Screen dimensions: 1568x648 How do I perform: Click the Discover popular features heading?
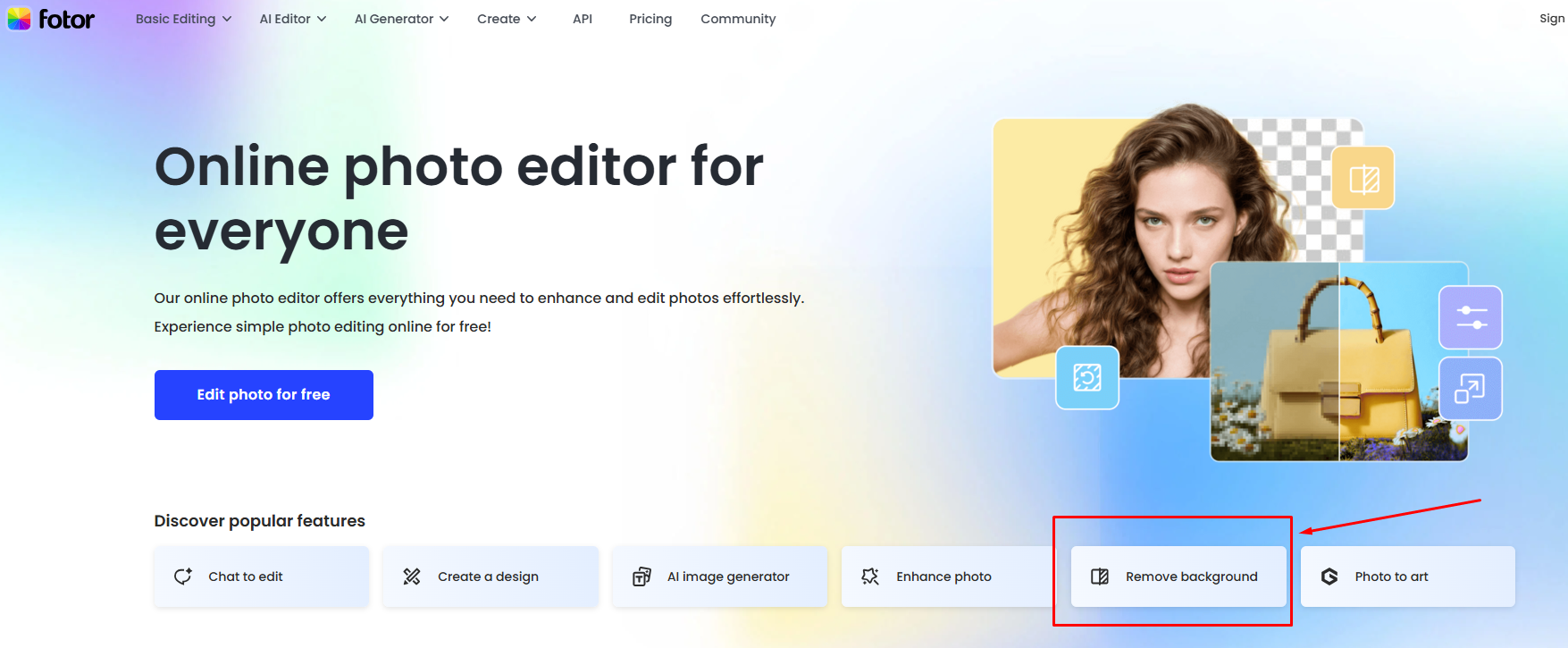[260, 521]
